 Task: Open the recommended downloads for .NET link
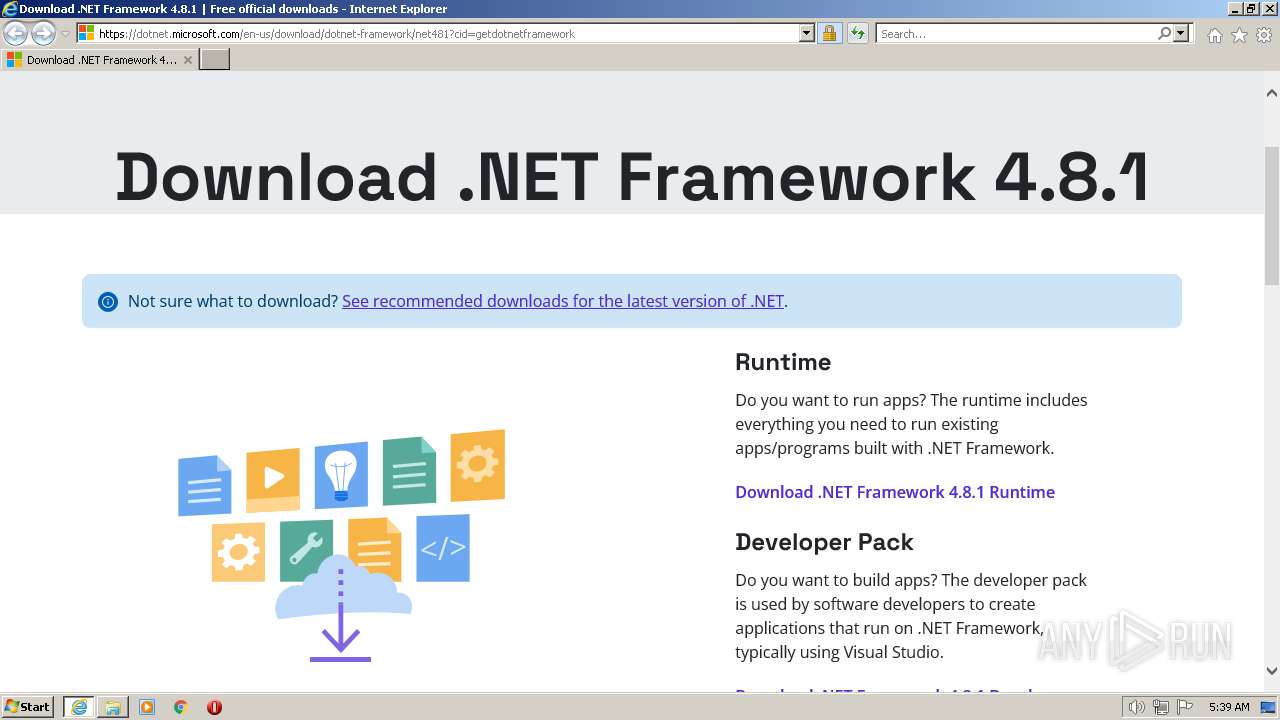pos(563,301)
